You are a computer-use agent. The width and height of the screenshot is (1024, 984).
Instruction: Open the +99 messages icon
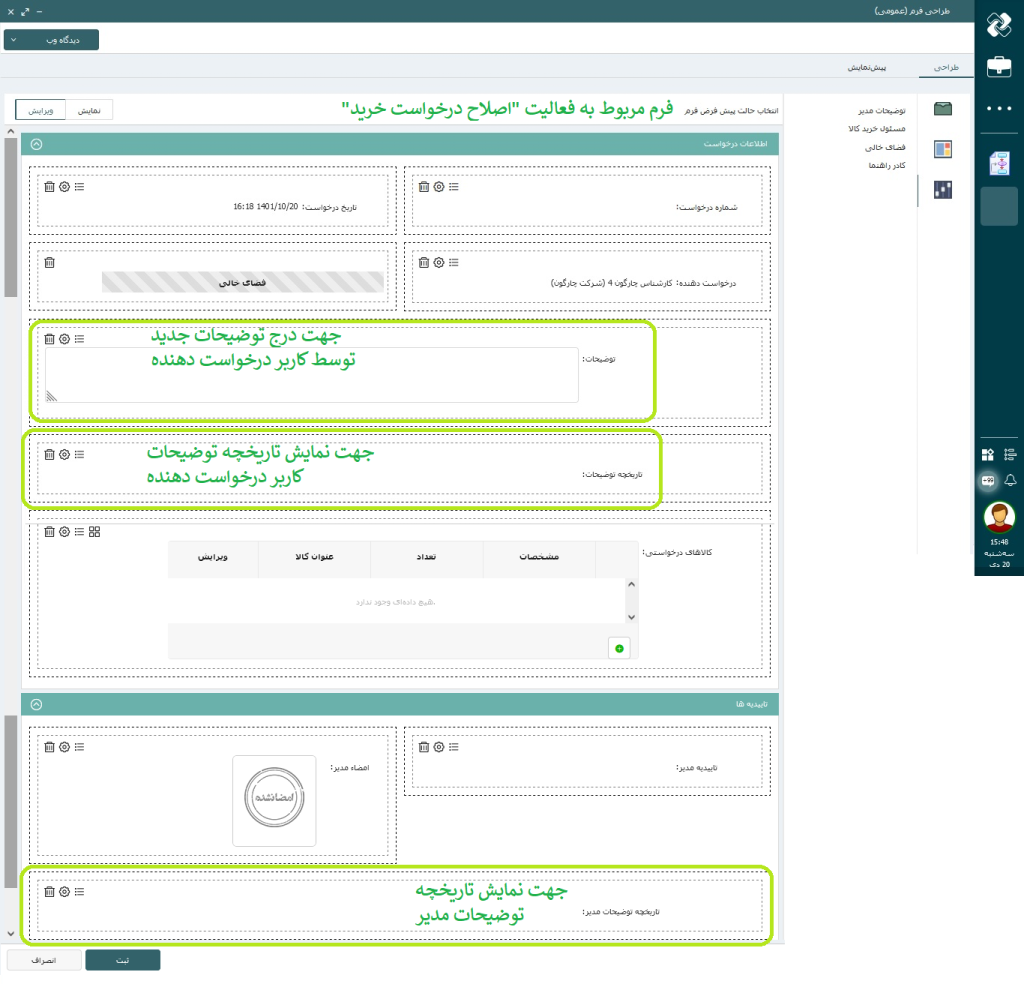pyautogui.click(x=988, y=481)
